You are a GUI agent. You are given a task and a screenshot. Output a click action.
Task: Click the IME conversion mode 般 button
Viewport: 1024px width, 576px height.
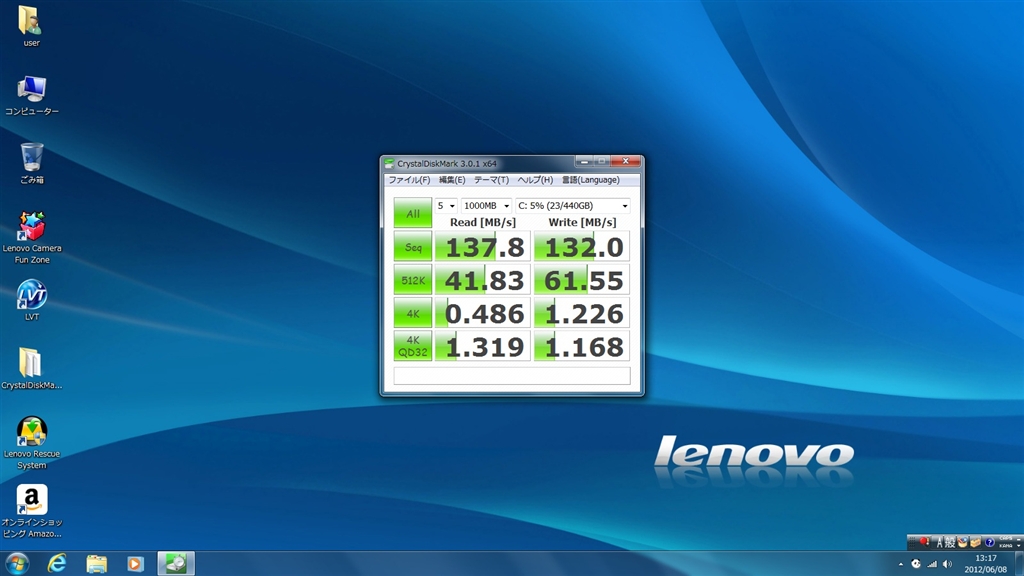click(x=950, y=542)
